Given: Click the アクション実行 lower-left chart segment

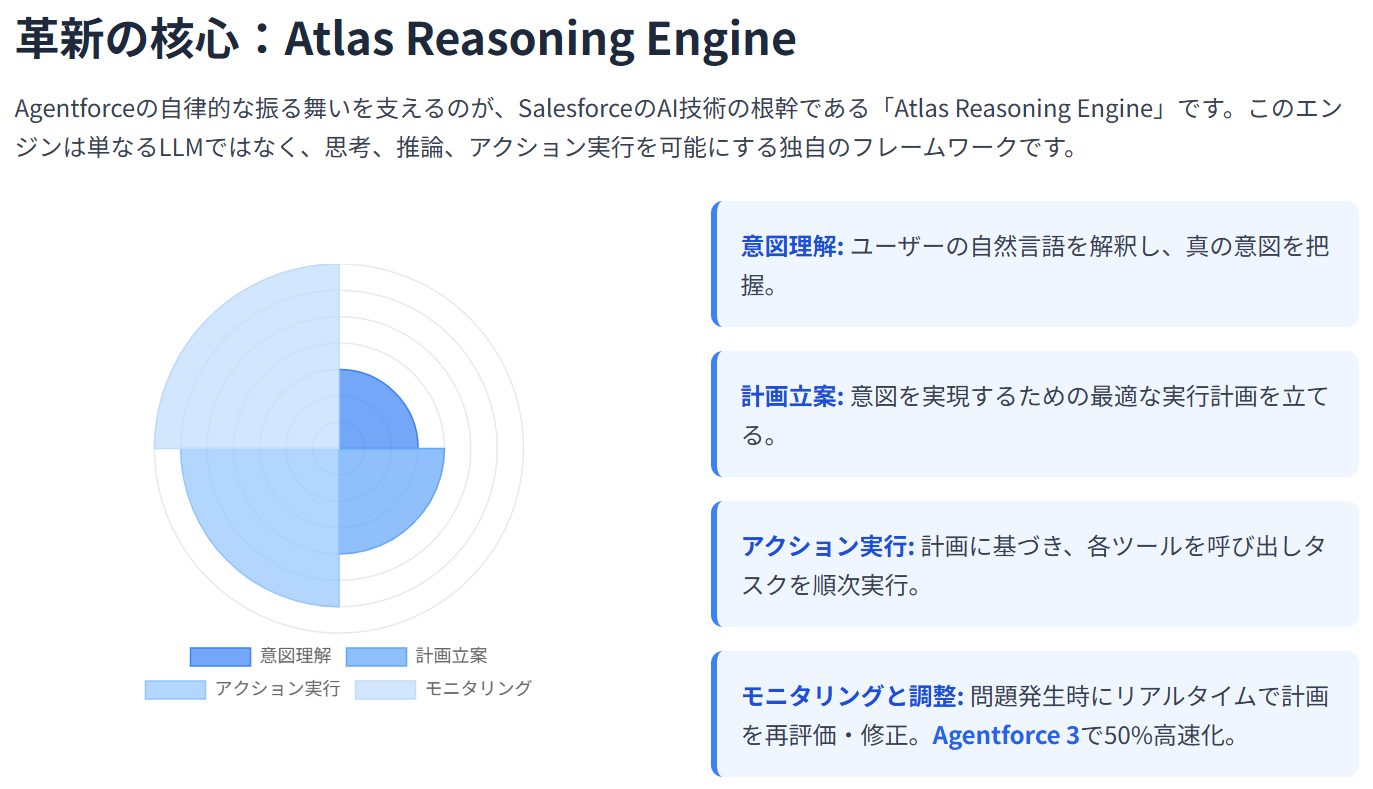Looking at the screenshot, I should click(x=260, y=525).
